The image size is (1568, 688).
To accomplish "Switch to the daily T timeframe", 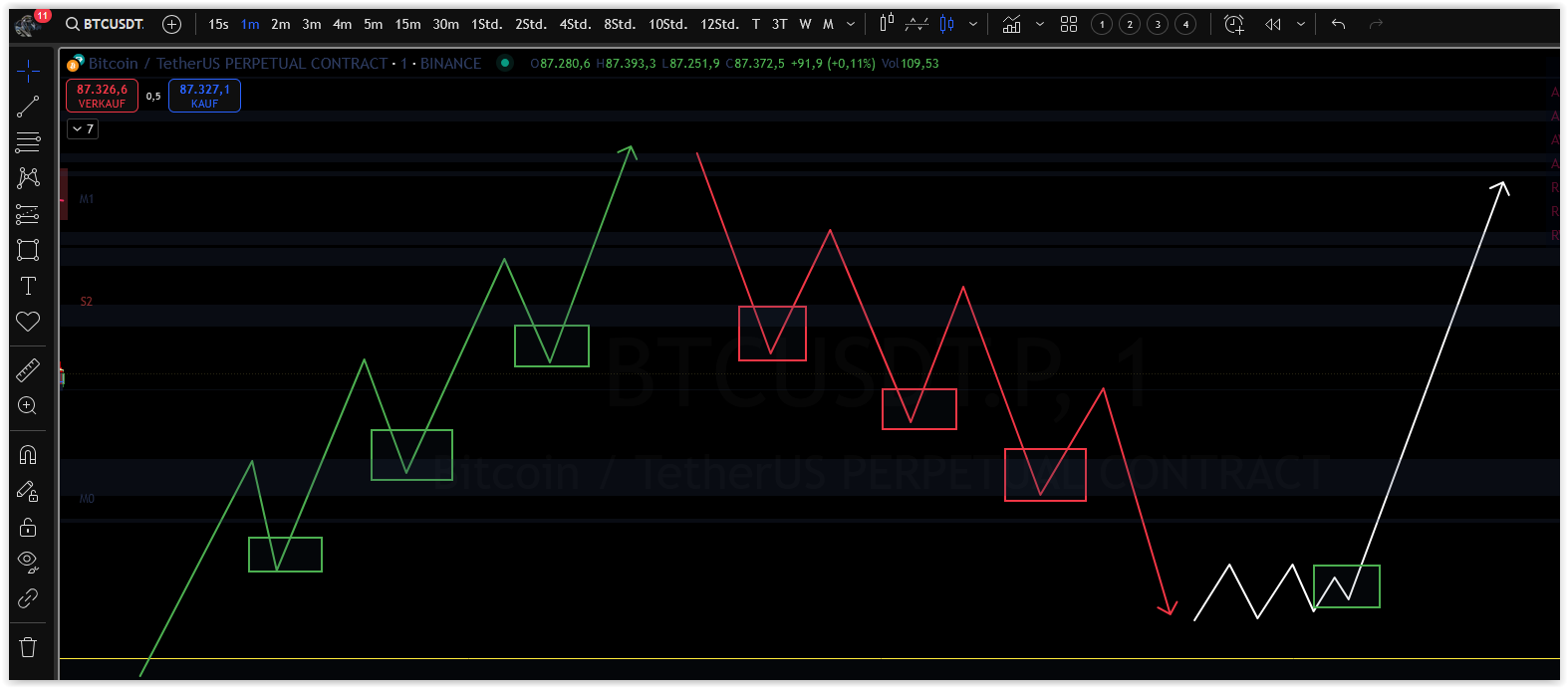I will pos(756,24).
